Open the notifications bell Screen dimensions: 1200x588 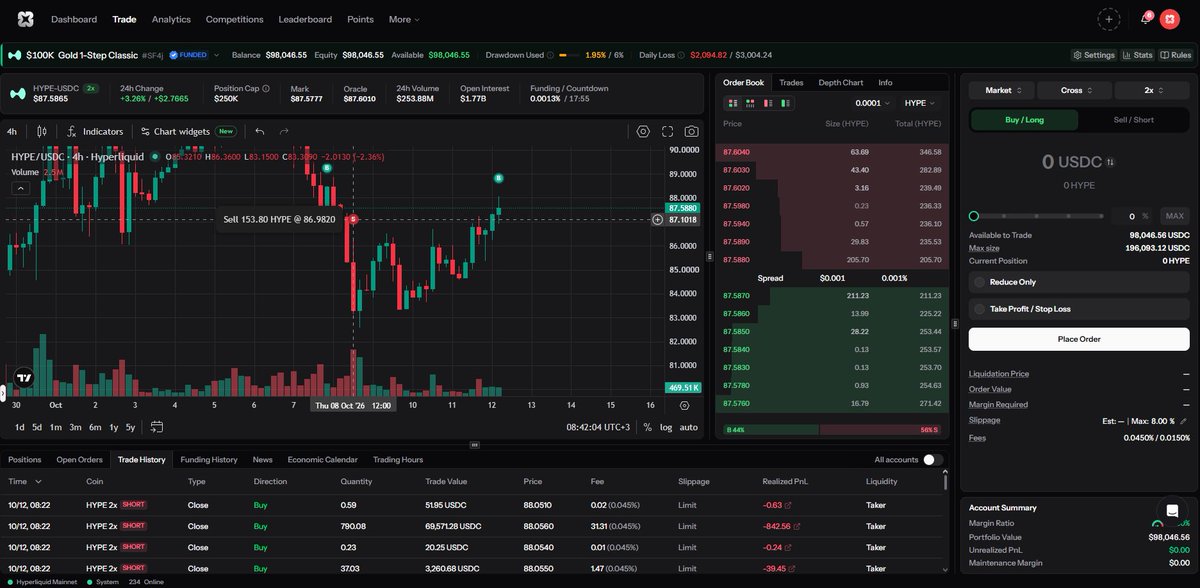click(x=1144, y=19)
